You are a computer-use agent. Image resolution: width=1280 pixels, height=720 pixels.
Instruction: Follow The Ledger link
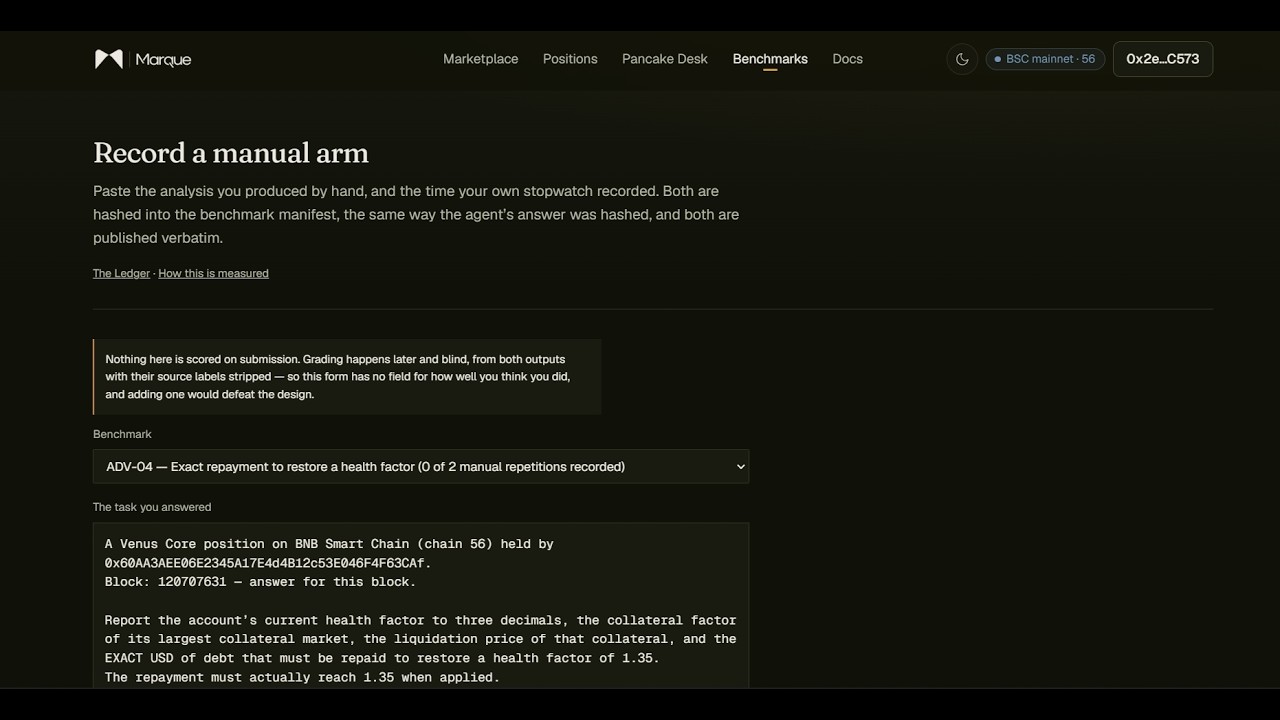121,273
